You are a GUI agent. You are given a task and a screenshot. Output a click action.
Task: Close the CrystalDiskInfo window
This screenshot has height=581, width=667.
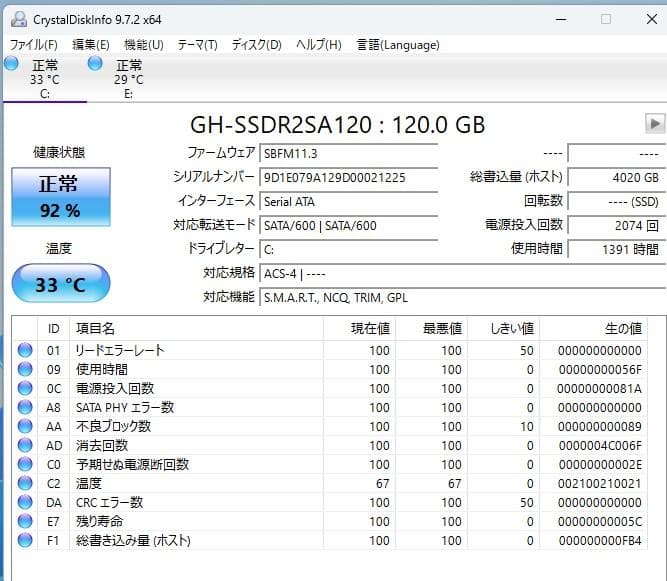tap(652, 19)
